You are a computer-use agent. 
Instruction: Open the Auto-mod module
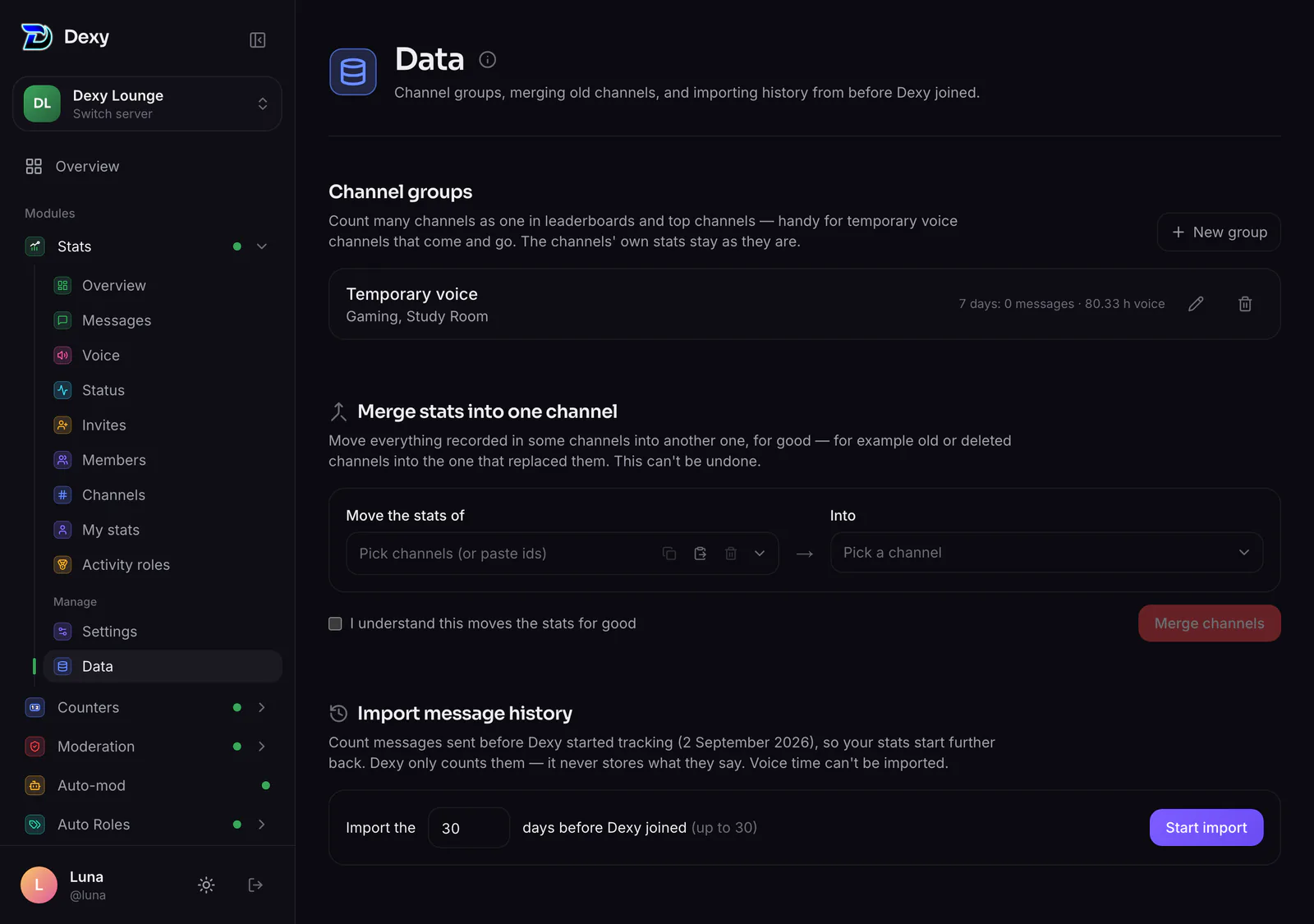[147, 786]
